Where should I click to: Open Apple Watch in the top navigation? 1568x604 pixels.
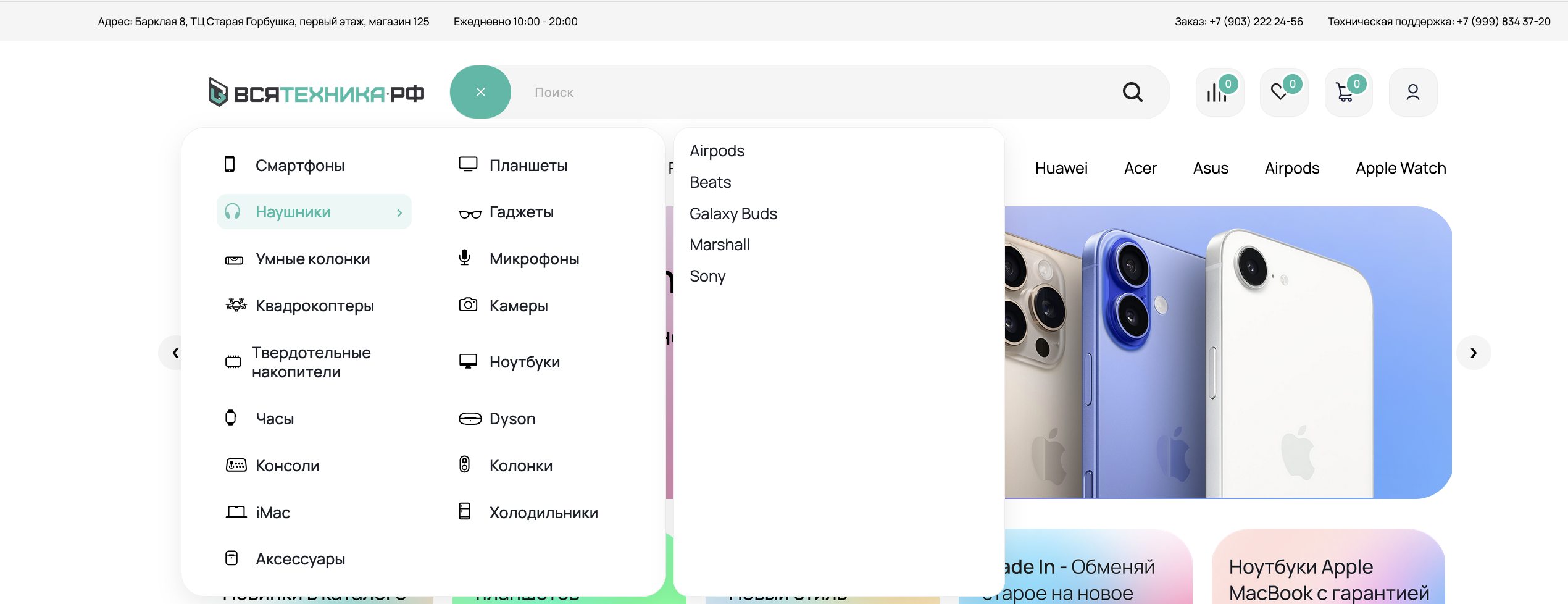pyautogui.click(x=1401, y=169)
